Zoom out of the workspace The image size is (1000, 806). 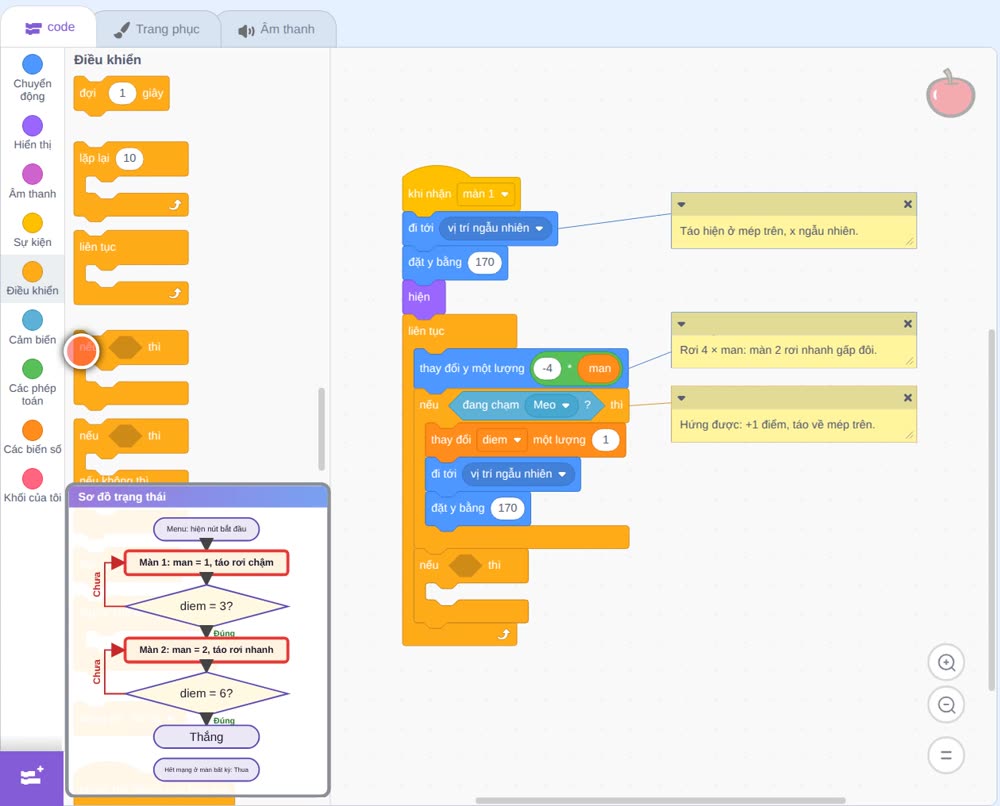point(946,705)
